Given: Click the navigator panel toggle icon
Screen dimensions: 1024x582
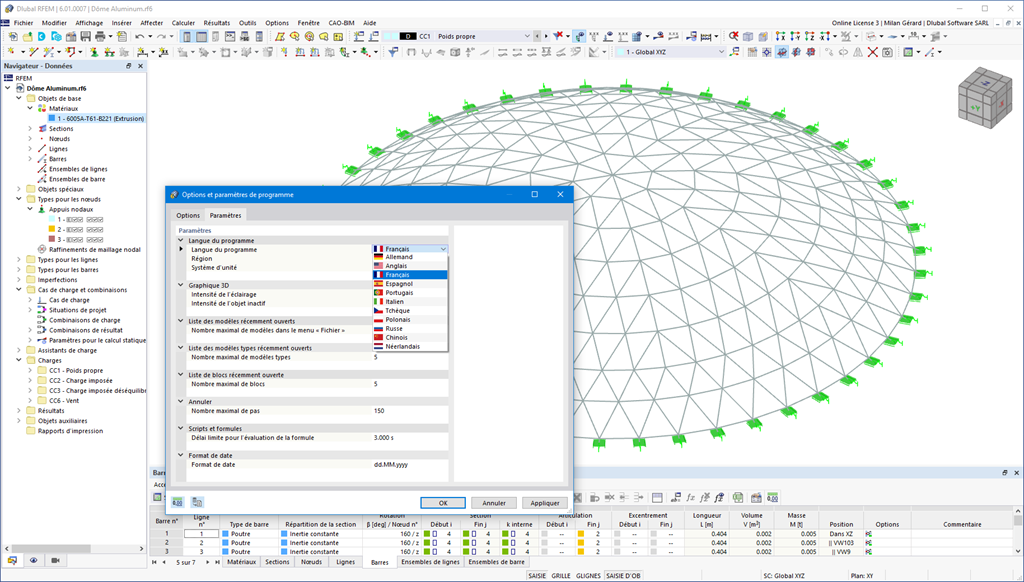Looking at the screenshot, I should pos(187,37).
